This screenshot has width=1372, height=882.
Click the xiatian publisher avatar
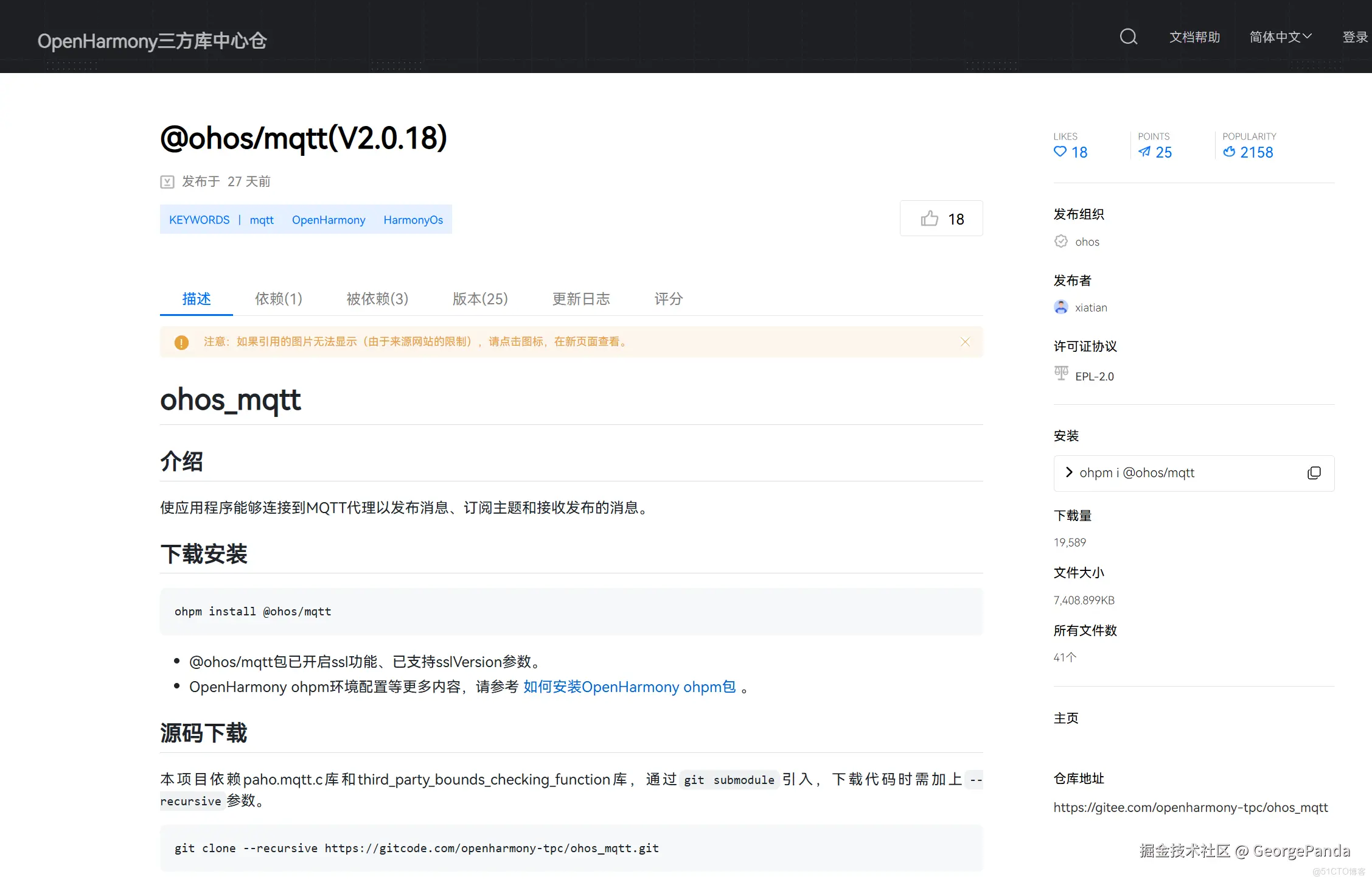point(1060,307)
